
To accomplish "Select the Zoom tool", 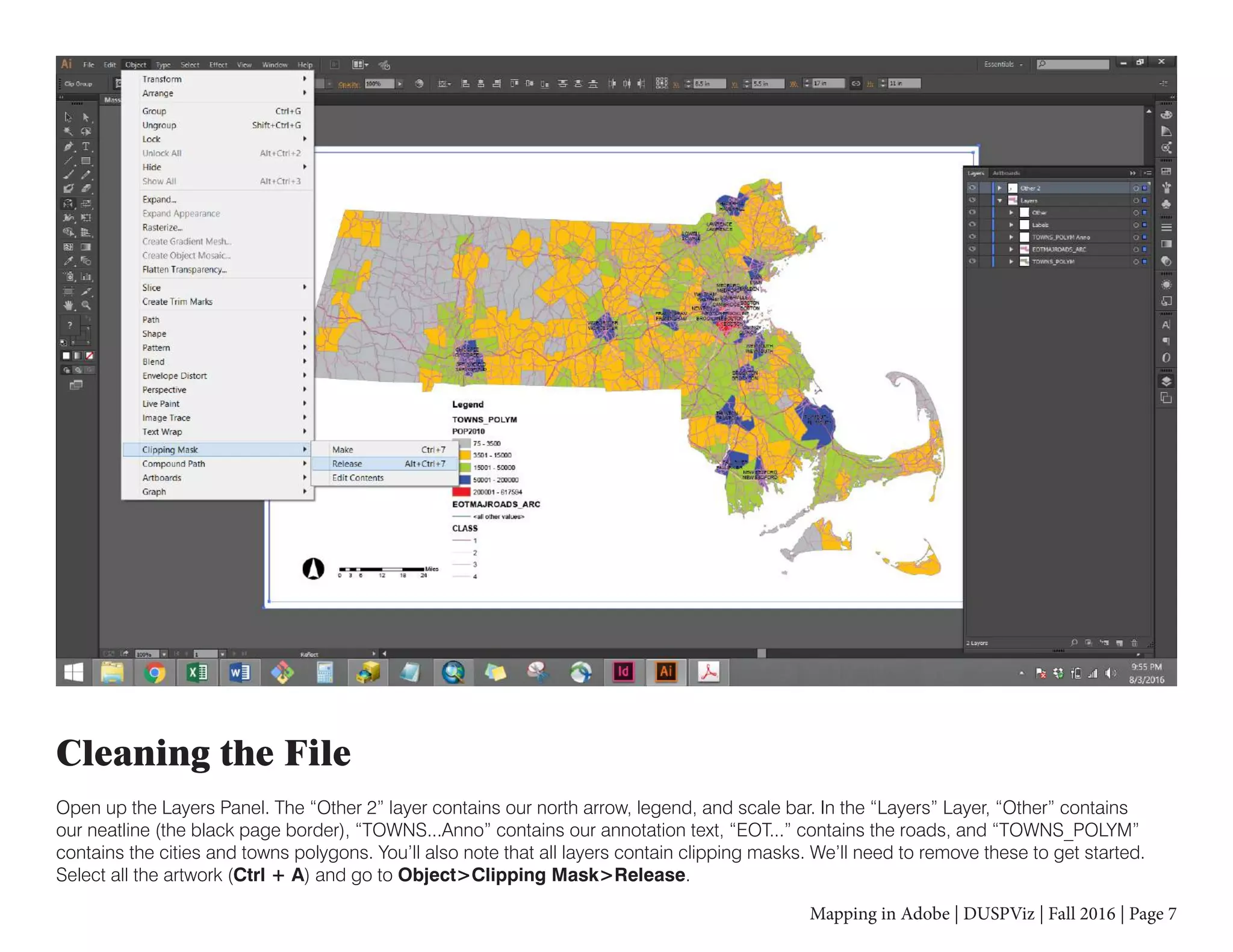I will pos(86,305).
